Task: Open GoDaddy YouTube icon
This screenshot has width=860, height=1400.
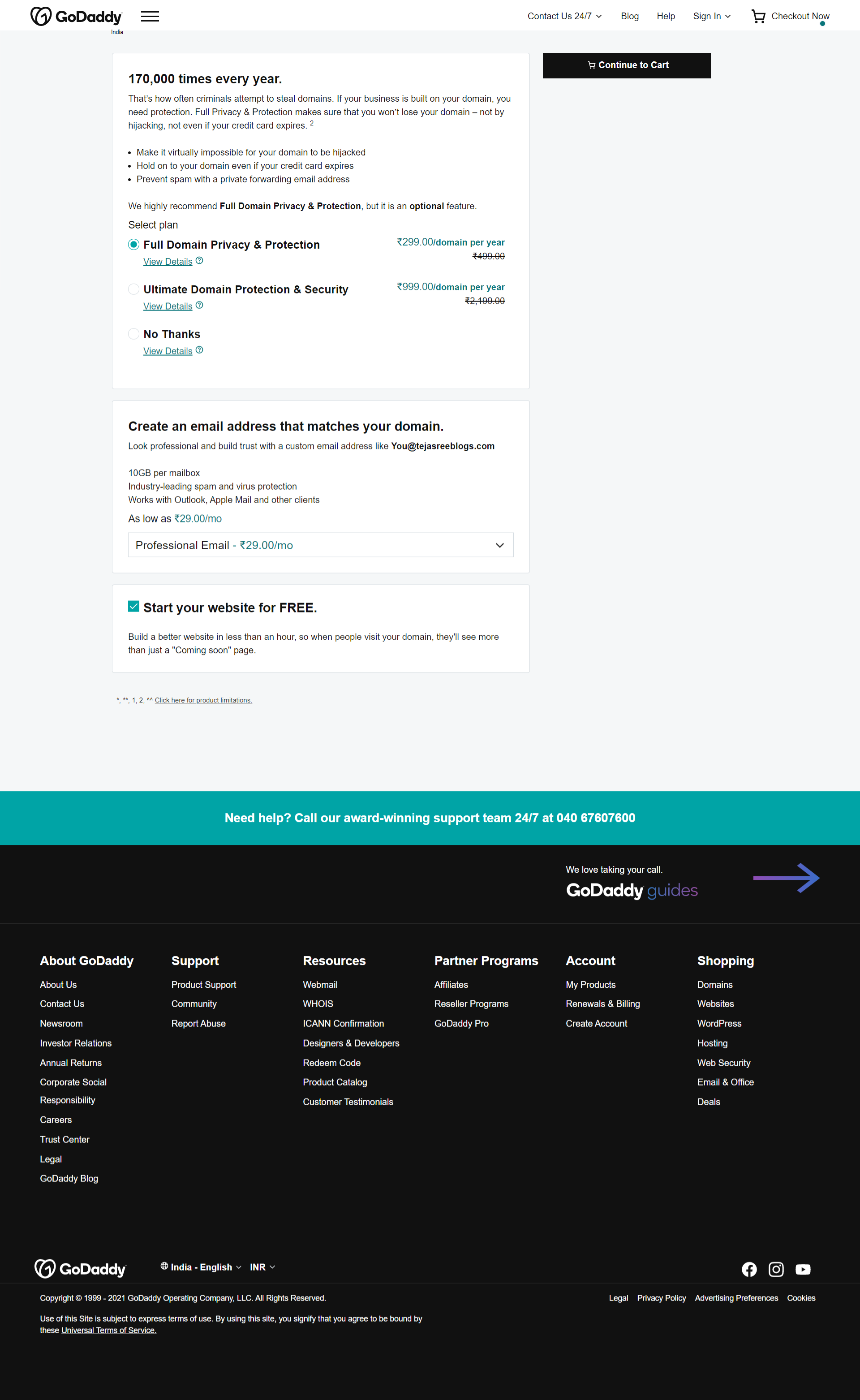Action: click(x=803, y=1269)
